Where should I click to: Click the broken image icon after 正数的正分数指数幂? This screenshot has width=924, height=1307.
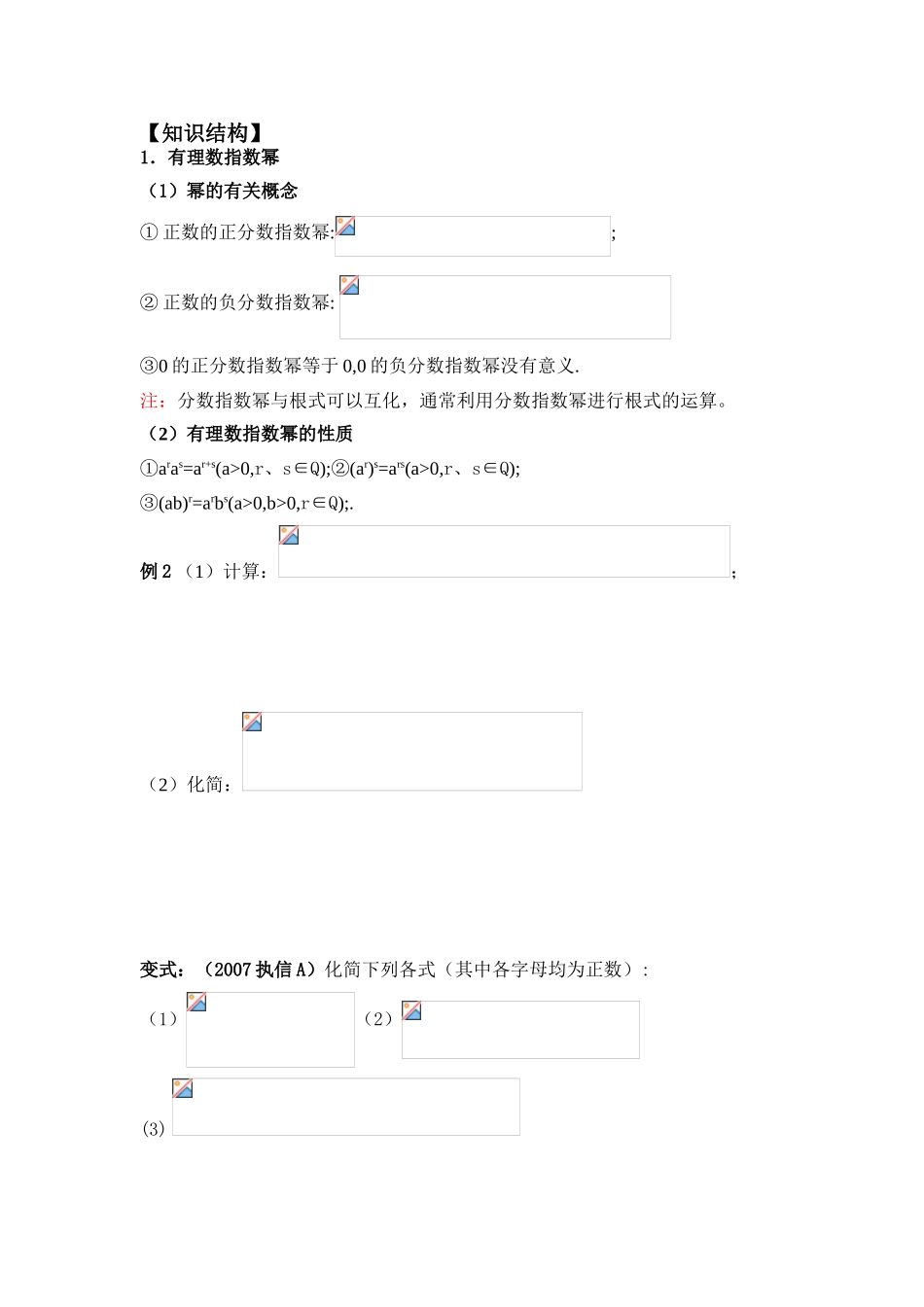point(345,227)
